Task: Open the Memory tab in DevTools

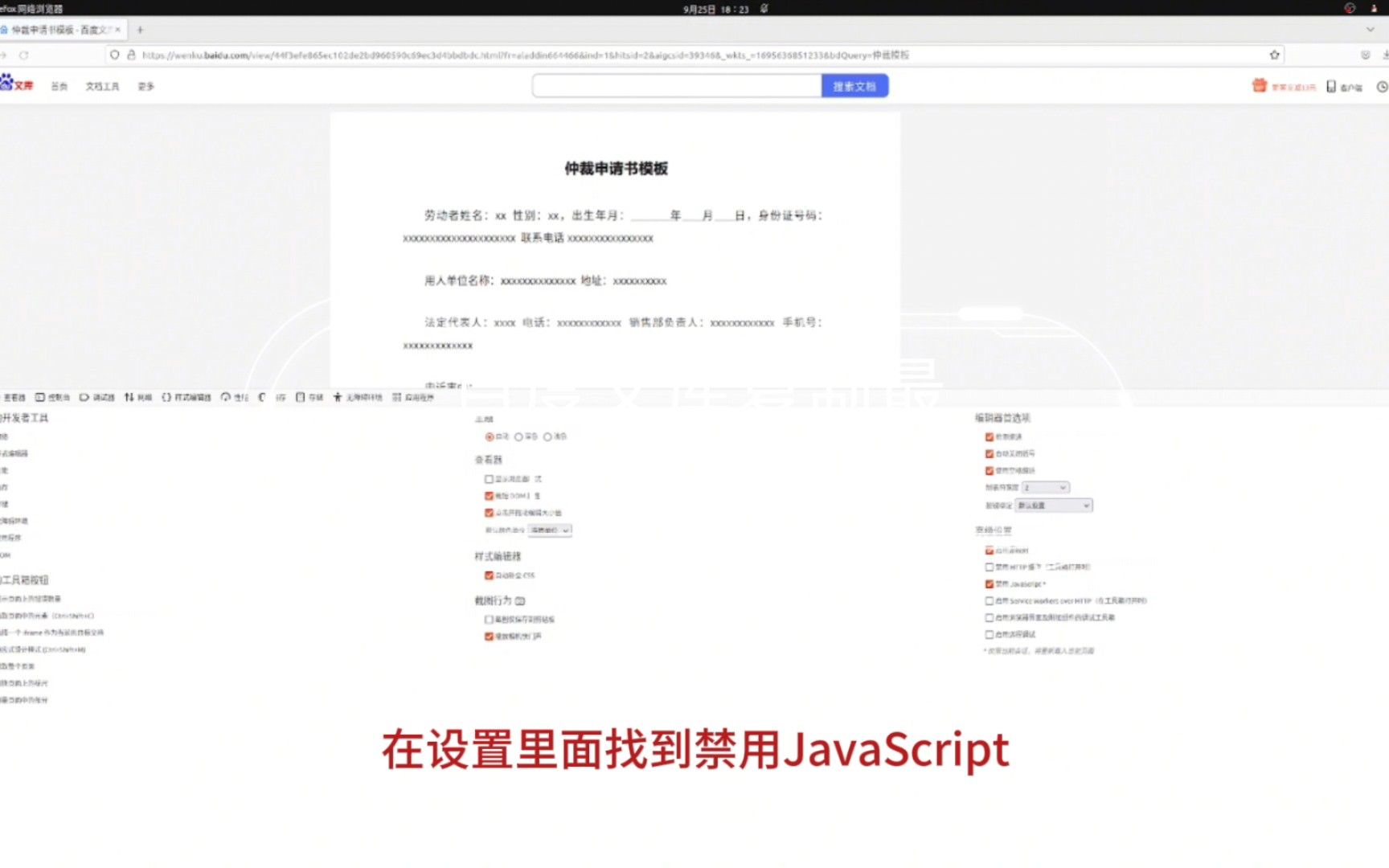Action: 271,397
